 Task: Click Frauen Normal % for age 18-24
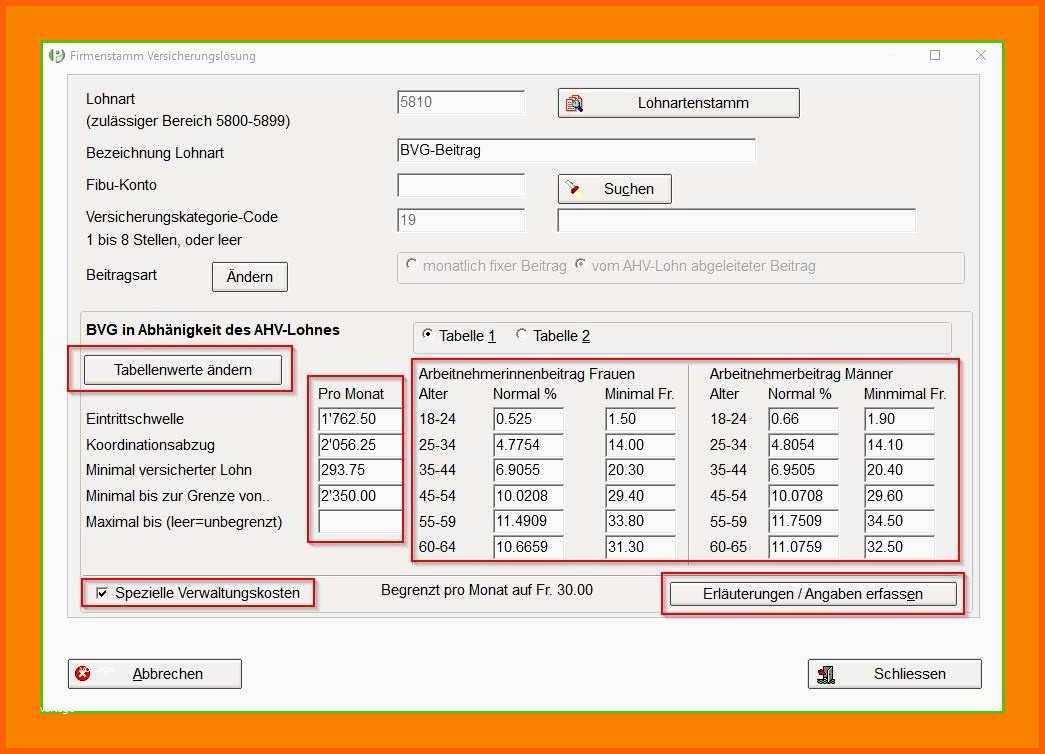[527, 420]
